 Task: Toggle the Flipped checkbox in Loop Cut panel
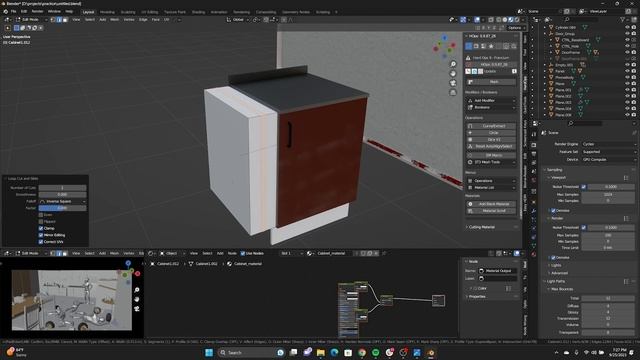(x=41, y=222)
